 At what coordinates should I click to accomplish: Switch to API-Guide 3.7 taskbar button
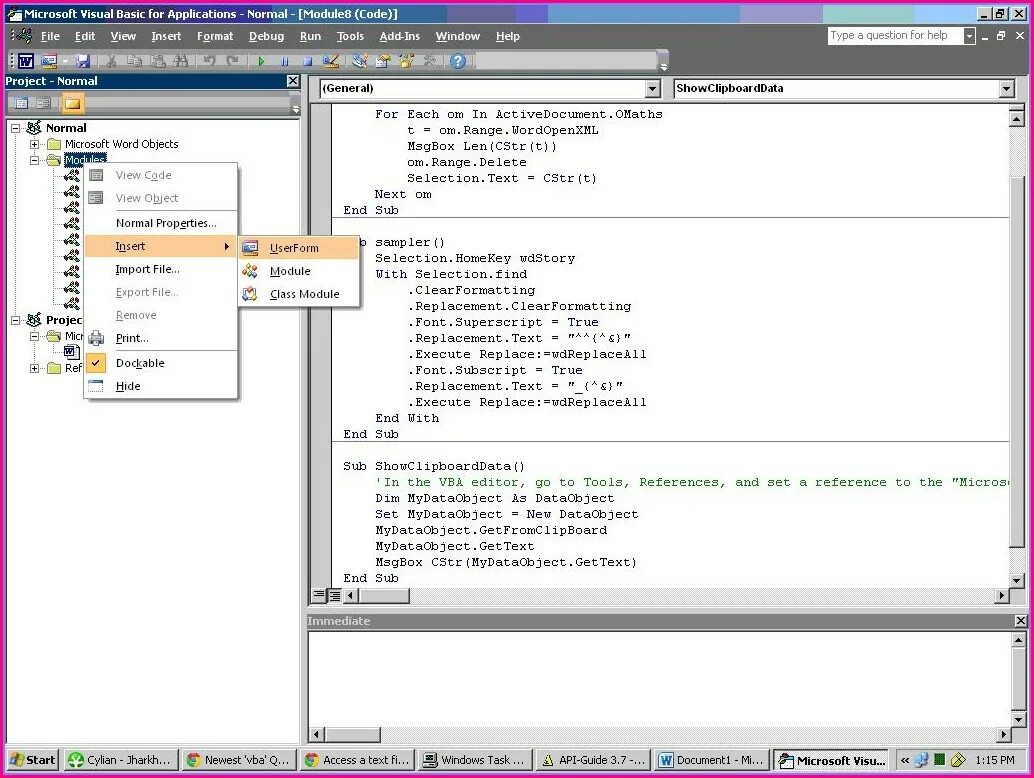[593, 760]
